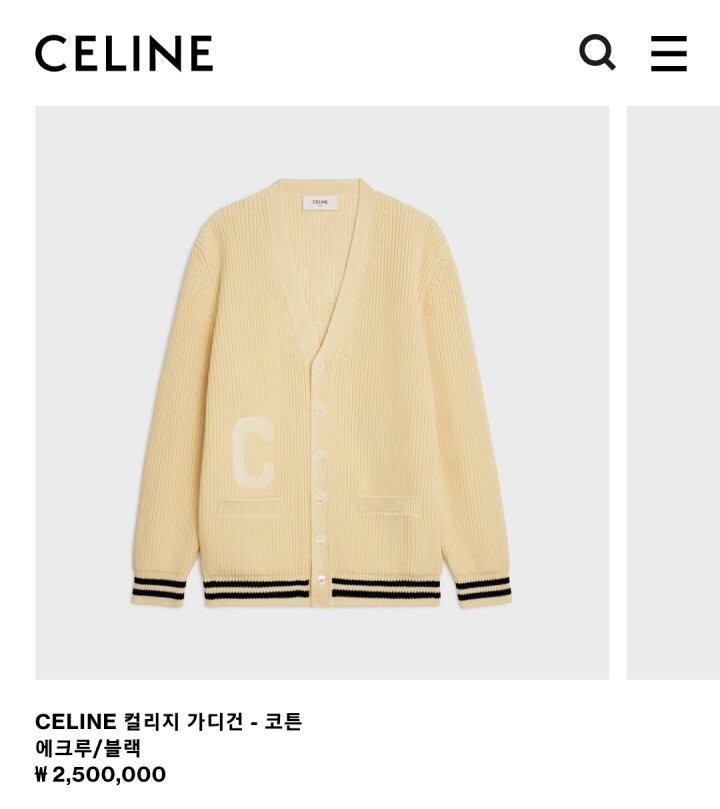
Task: Click the third button on cardigan placket
Action: click(x=319, y=454)
